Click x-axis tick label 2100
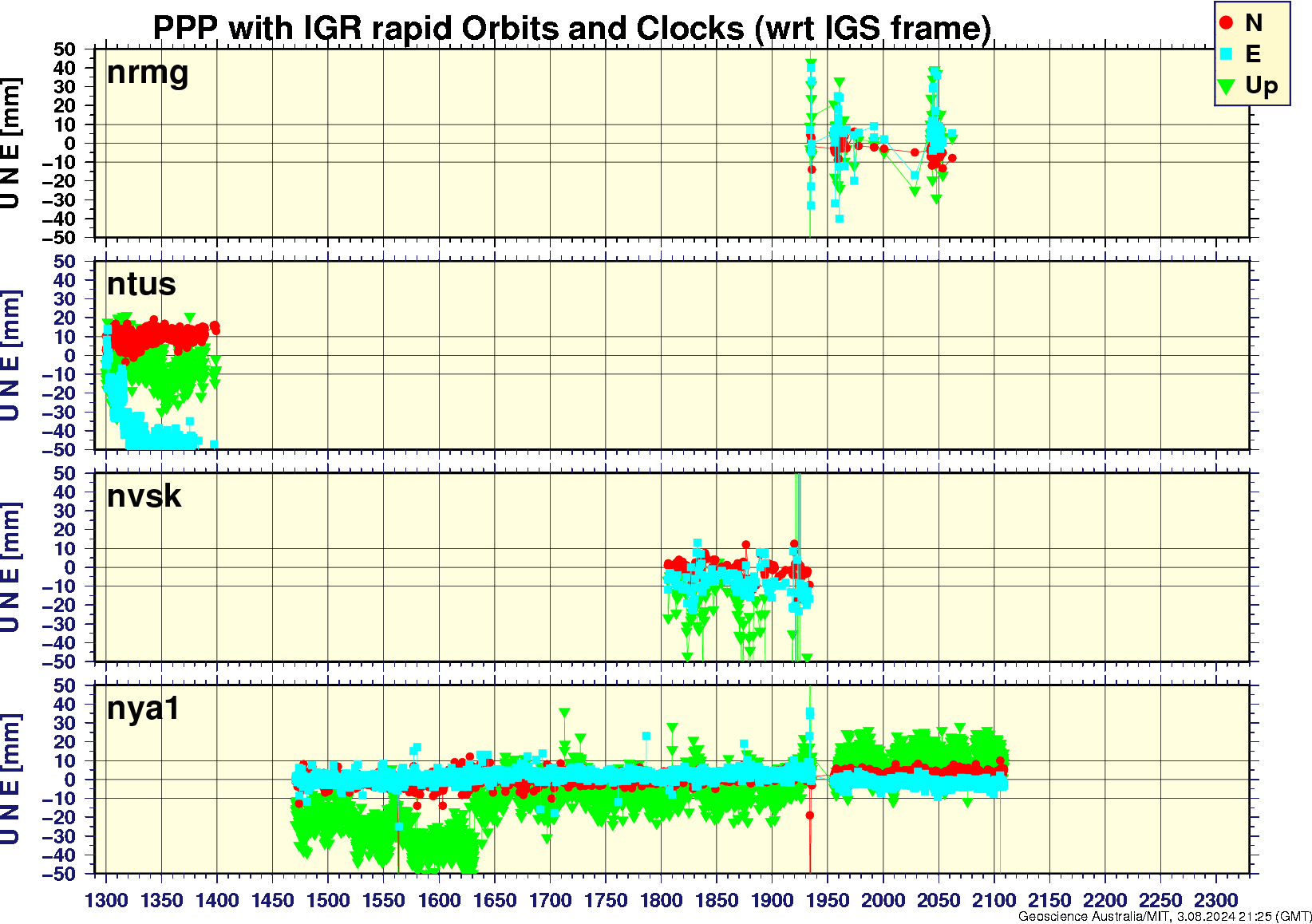This screenshot has width=1312, height=924. 994,900
